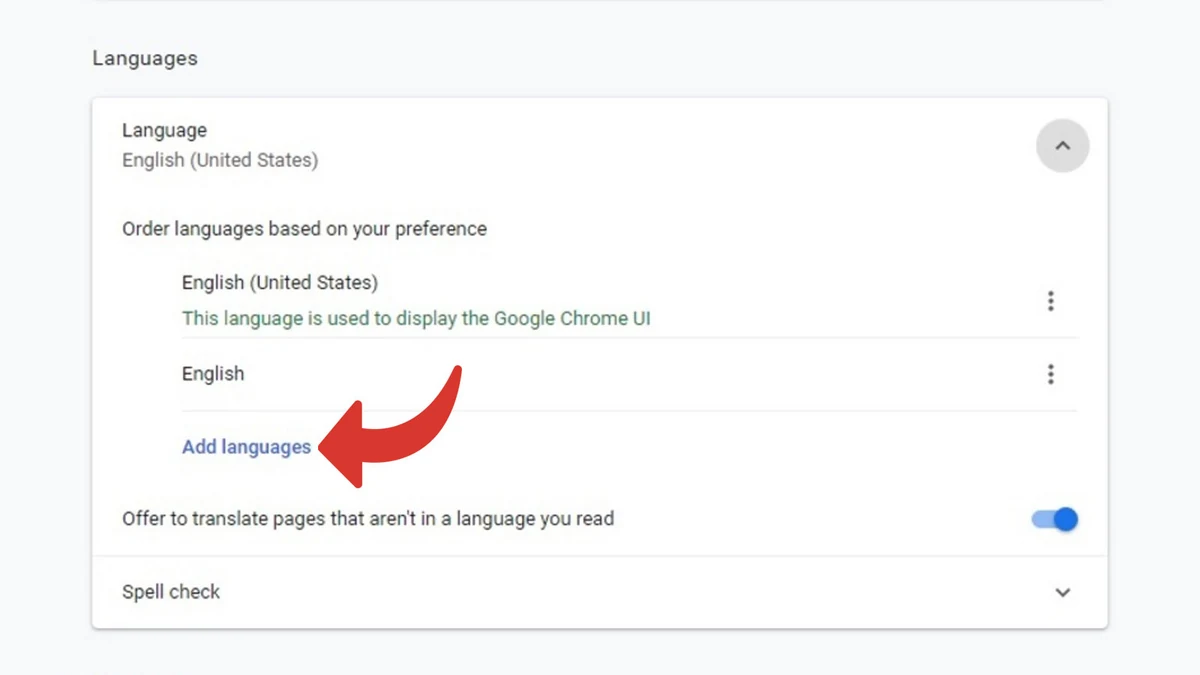Click the gray circle behind the collapse chevron
1200x675 pixels.
(x=1080, y=160)
